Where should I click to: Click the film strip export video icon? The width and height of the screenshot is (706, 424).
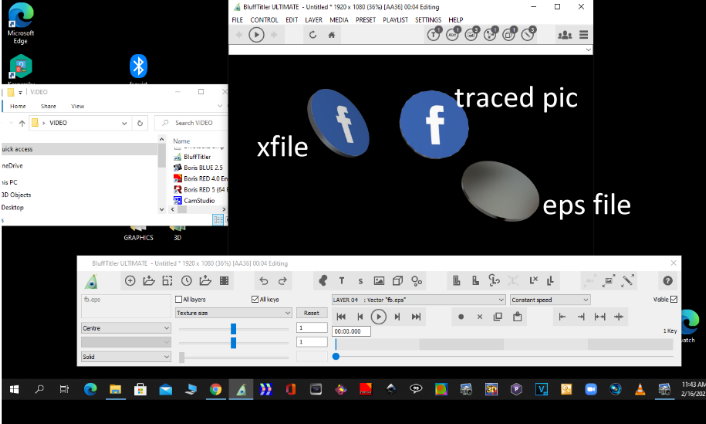click(224, 281)
